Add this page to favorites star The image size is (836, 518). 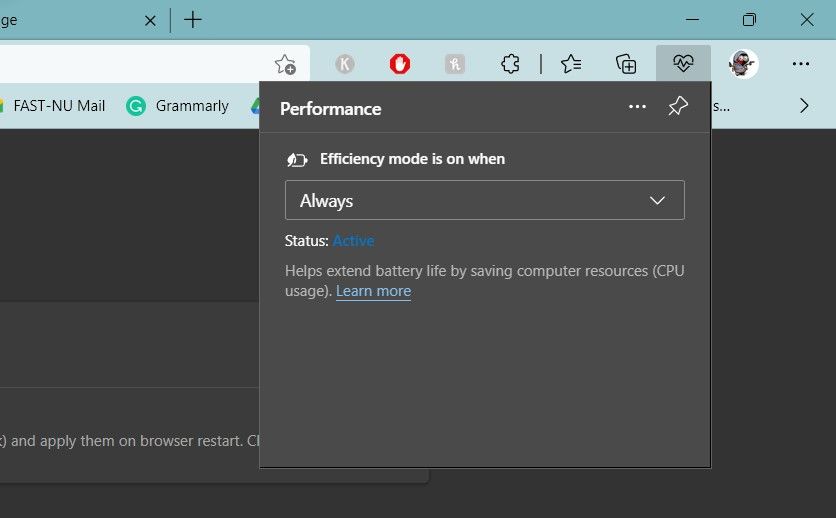pos(285,64)
